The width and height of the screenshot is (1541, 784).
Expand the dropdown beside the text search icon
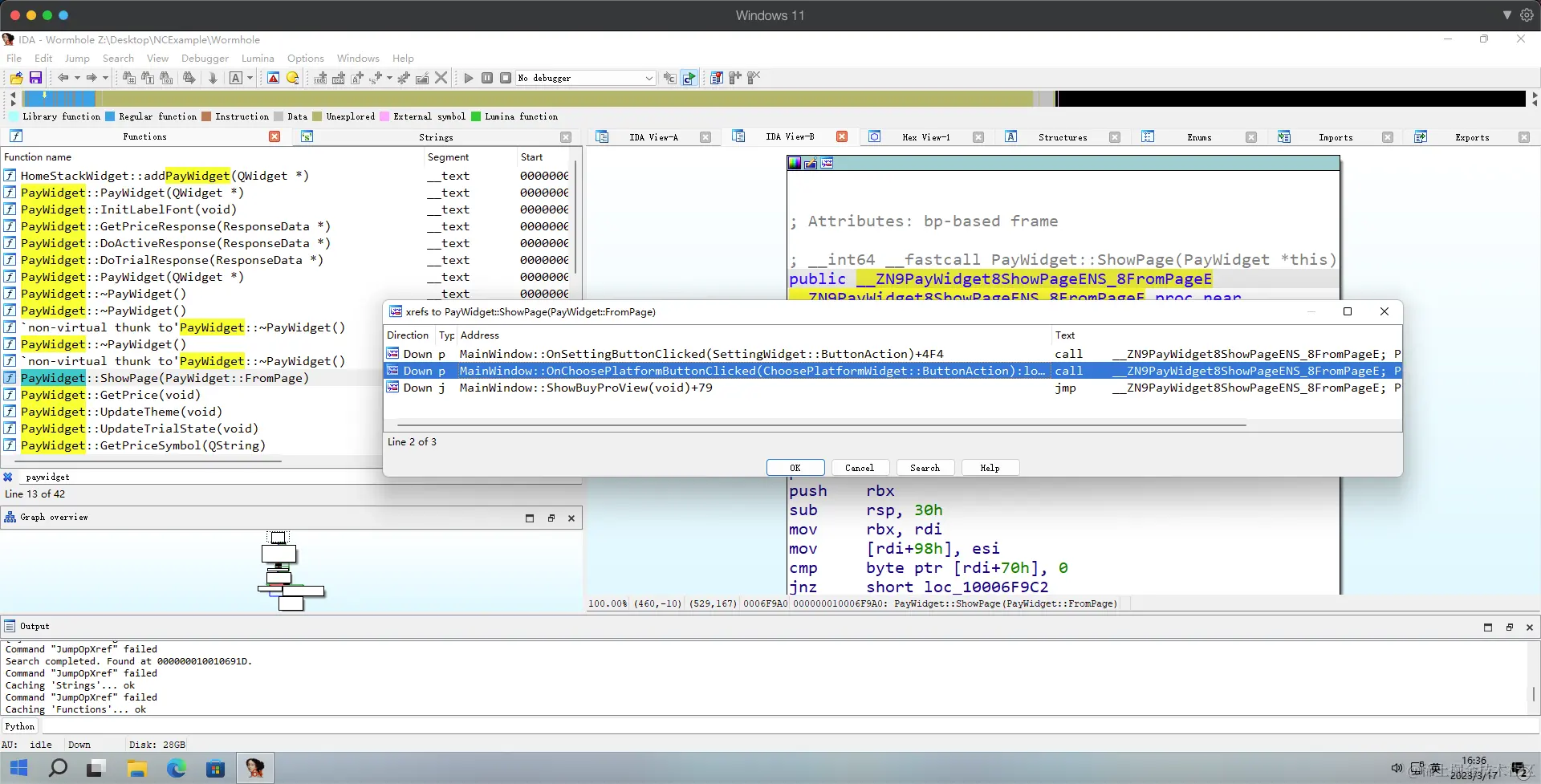click(250, 78)
